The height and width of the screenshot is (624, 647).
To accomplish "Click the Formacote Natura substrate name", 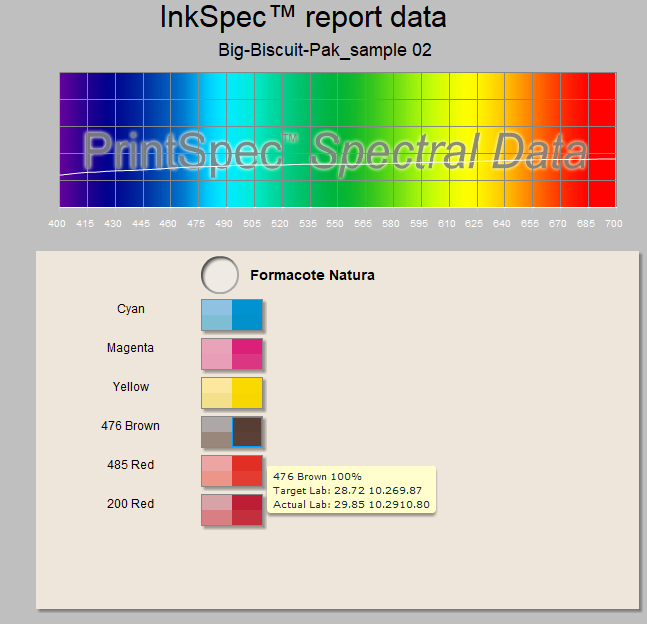I will [312, 275].
